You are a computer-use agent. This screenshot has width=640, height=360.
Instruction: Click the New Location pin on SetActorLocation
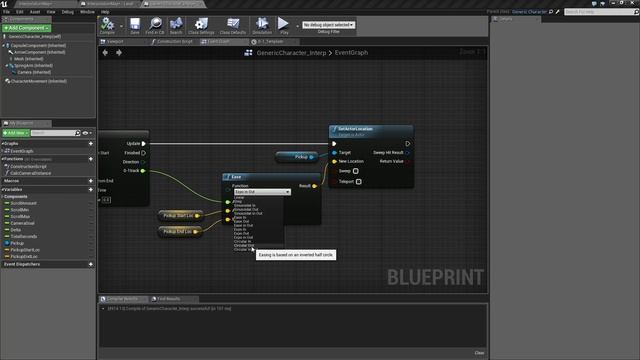click(x=334, y=162)
